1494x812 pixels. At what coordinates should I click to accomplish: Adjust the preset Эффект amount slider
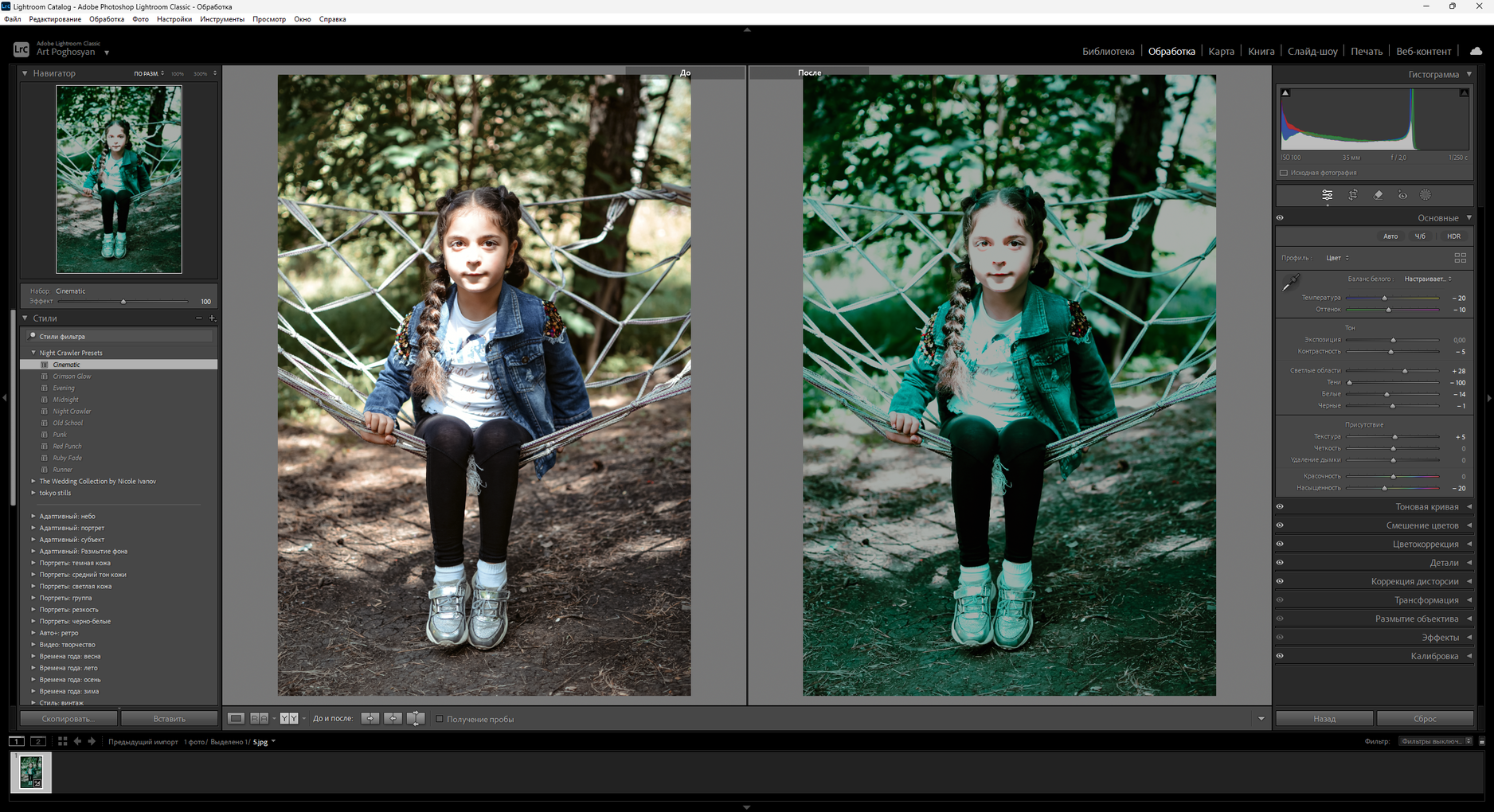point(123,302)
